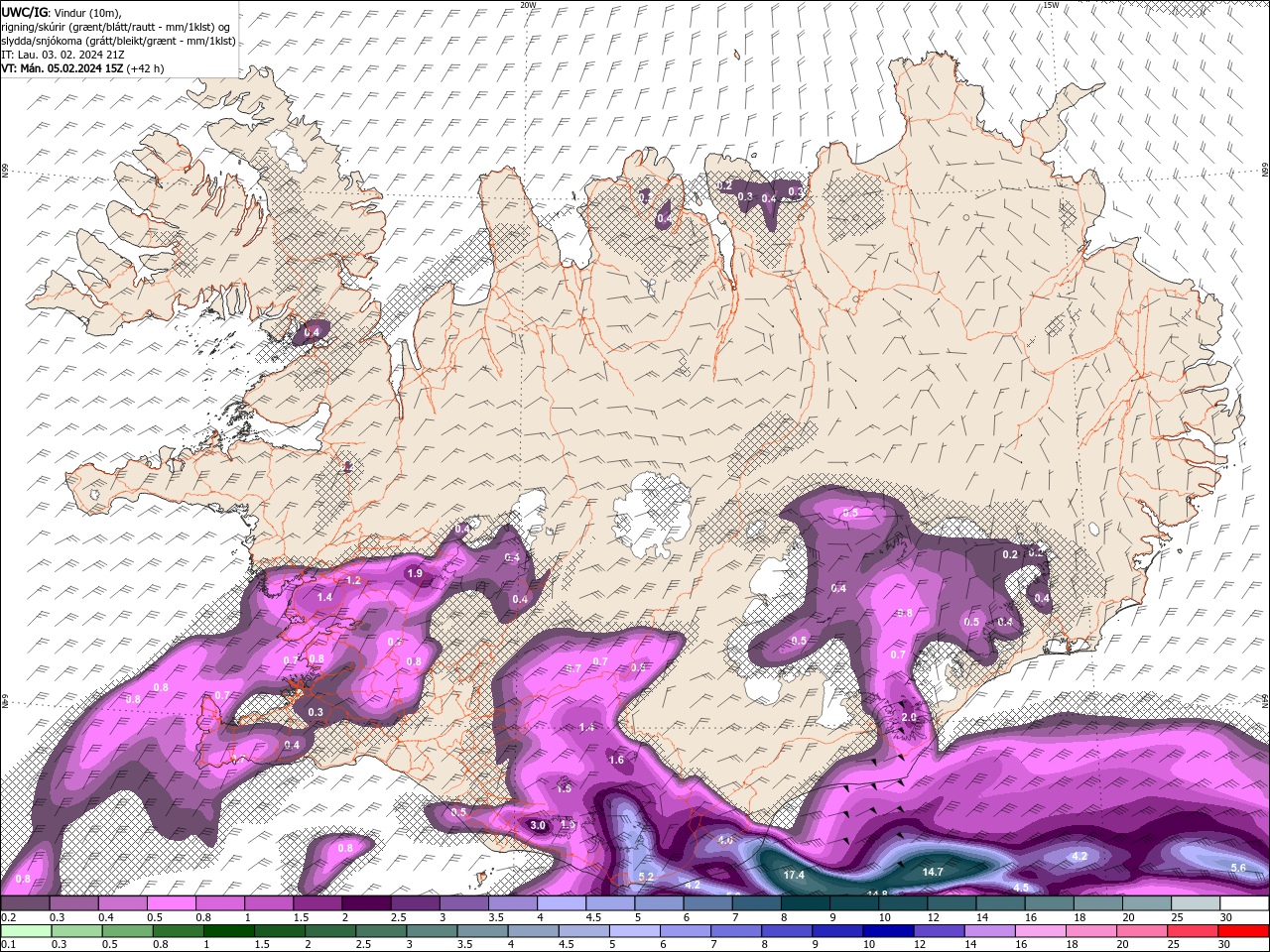This screenshot has height=952, width=1270.
Task: Select the darkest green rain swatch labelled 1
Action: [x=227, y=931]
